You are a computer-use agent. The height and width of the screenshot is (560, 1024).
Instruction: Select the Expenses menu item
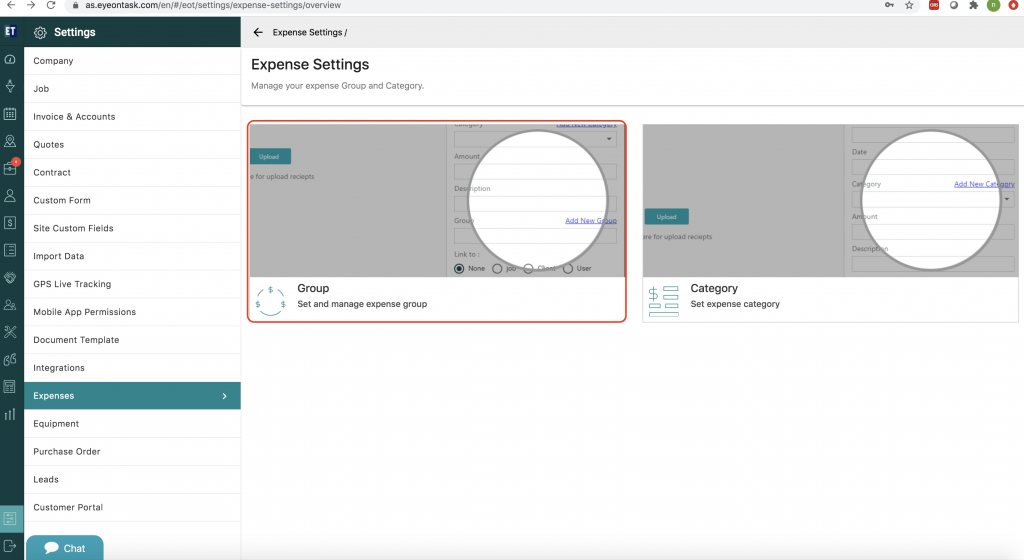pos(132,396)
